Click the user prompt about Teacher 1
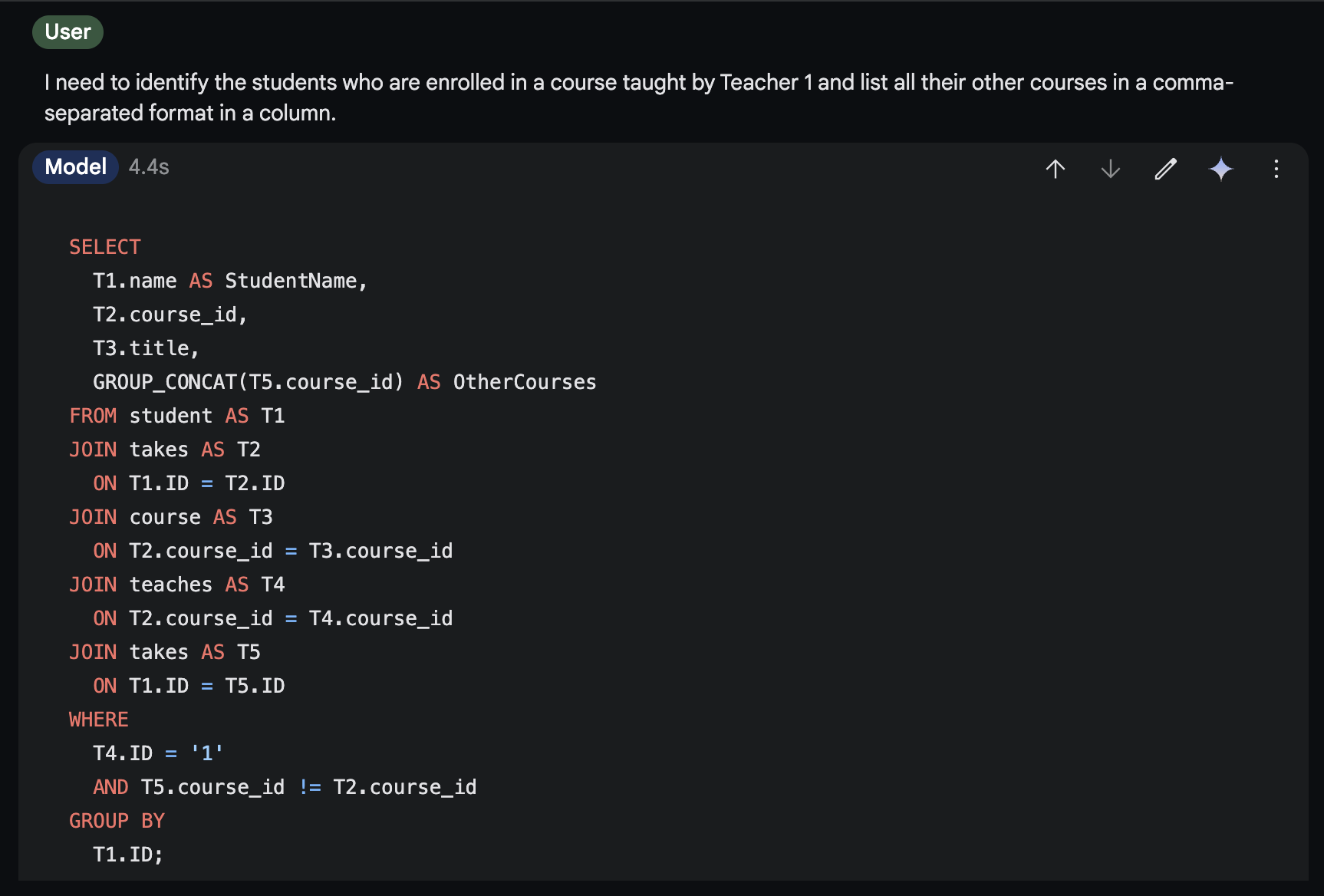This screenshot has height=896, width=1324. pos(638,97)
